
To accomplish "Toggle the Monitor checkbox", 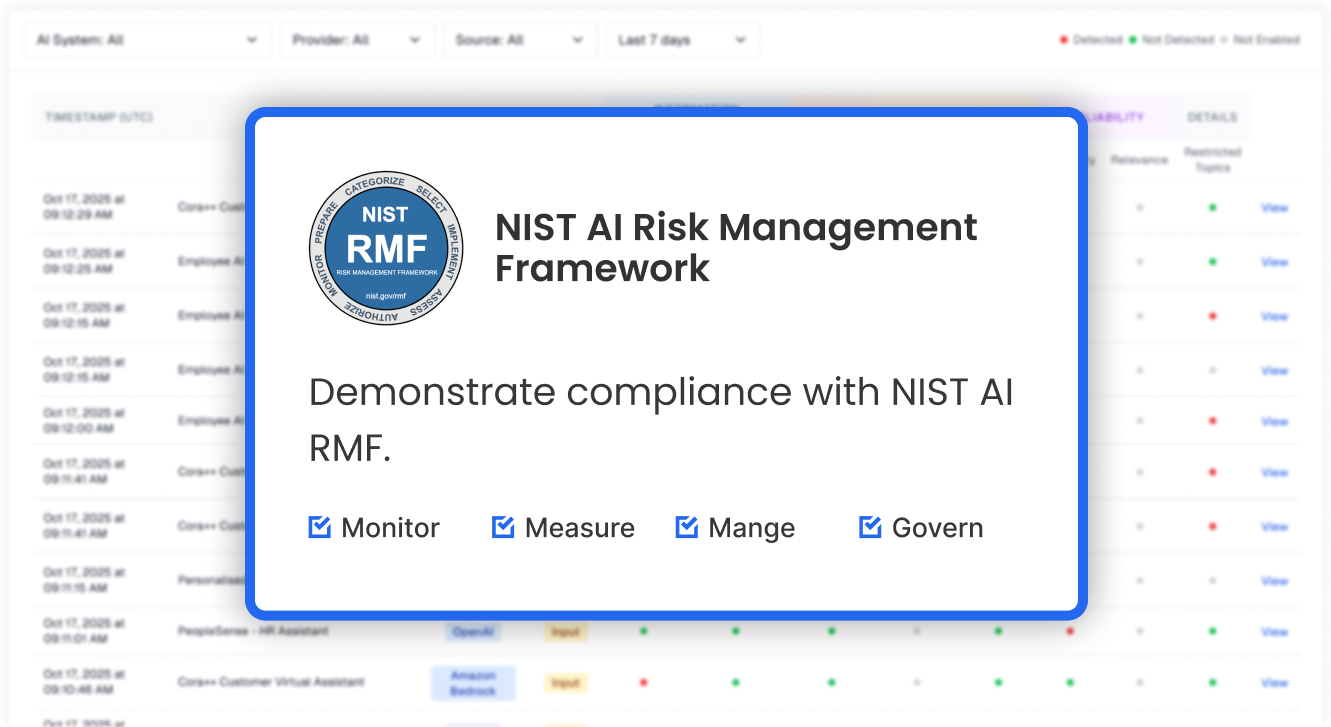I will 320,527.
